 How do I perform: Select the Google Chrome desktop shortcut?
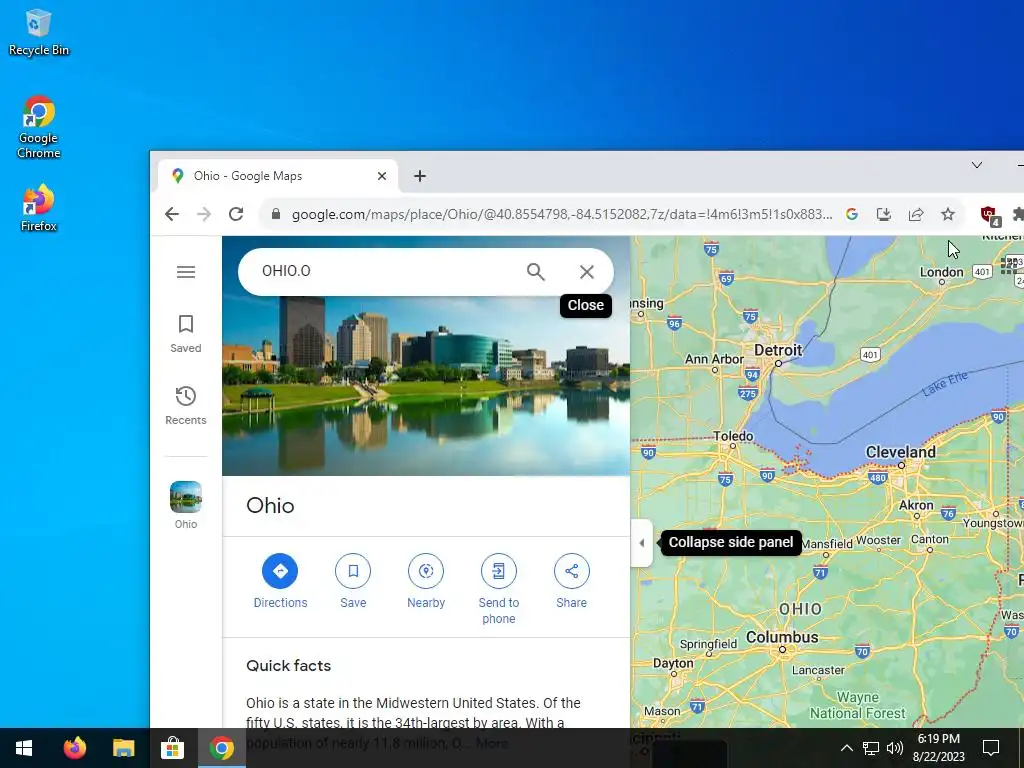click(x=39, y=127)
